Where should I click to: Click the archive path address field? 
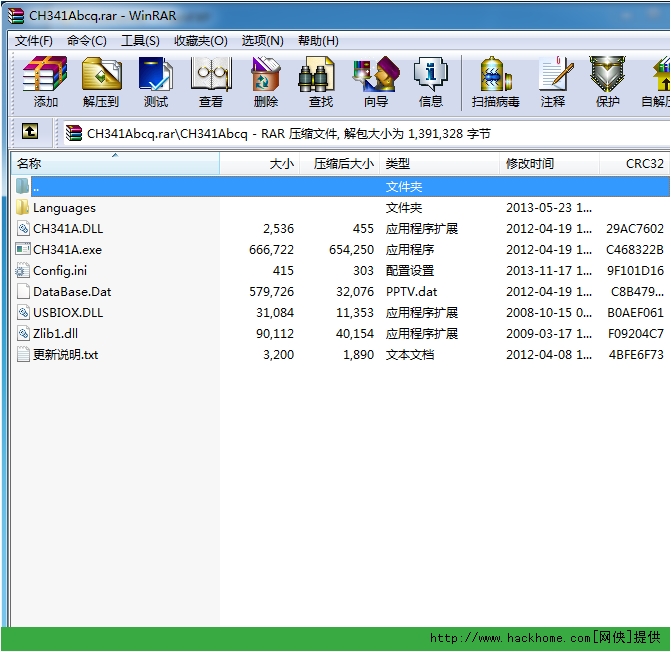click(366, 134)
